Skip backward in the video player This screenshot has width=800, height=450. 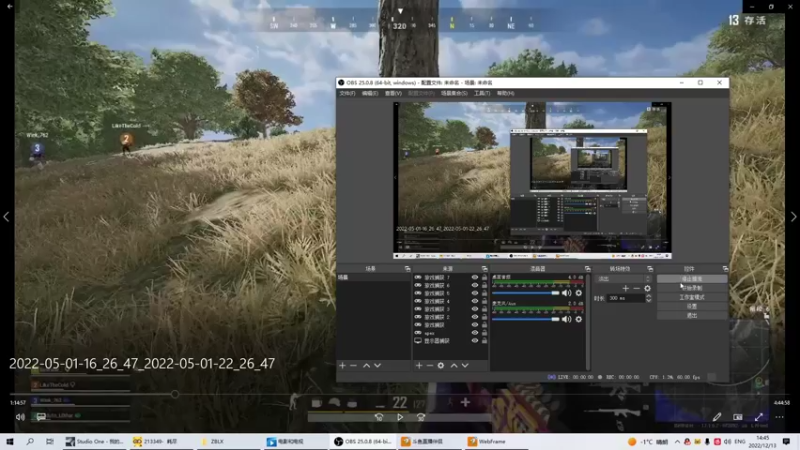[379, 417]
